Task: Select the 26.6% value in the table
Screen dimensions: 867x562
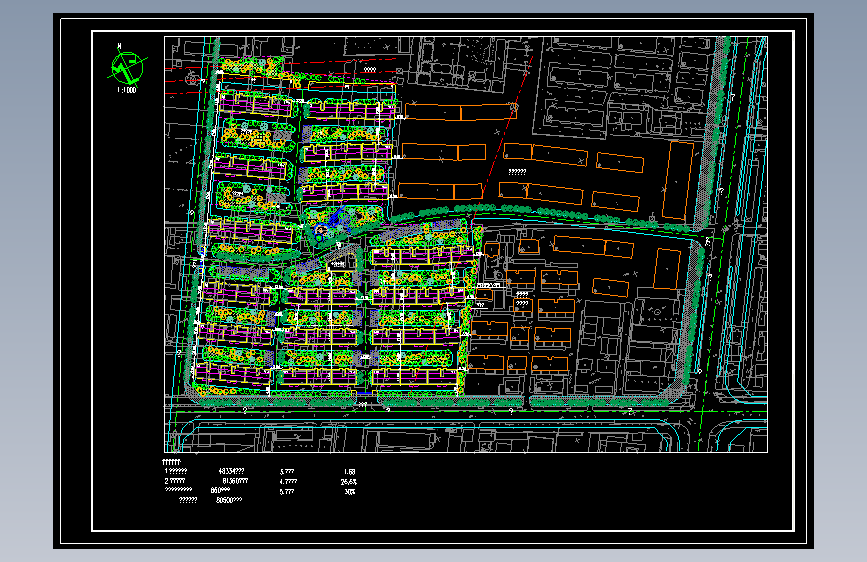Action: 349,482
